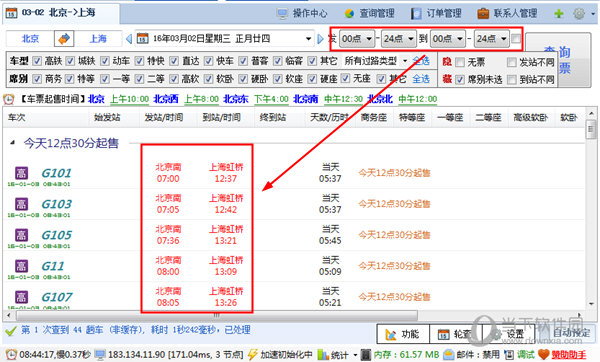Toggle 快车 train type checkbox
The height and width of the screenshot is (362, 600).
(208, 61)
